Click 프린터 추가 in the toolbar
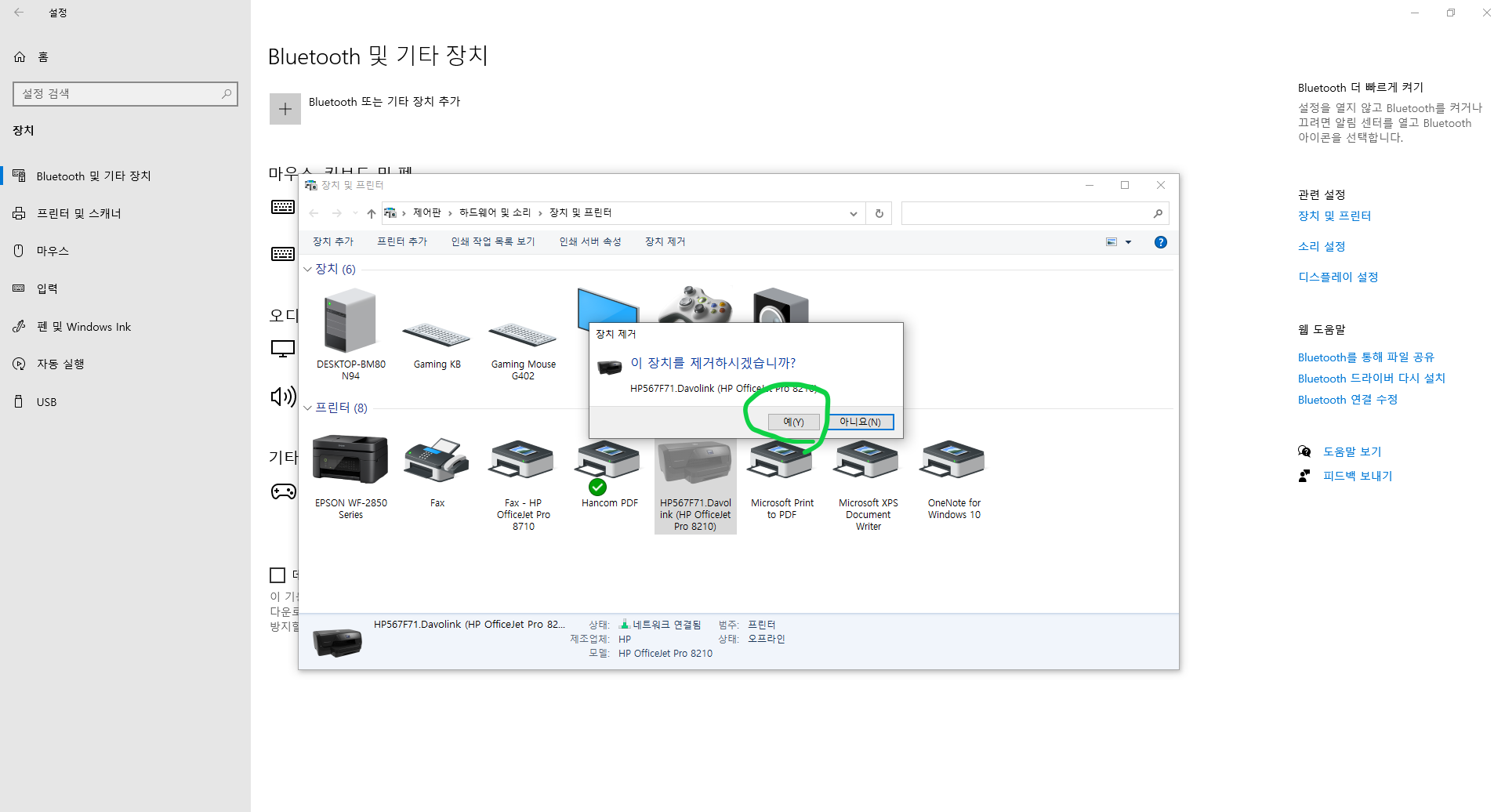Image resolution: width=1505 pixels, height=812 pixels. point(402,241)
